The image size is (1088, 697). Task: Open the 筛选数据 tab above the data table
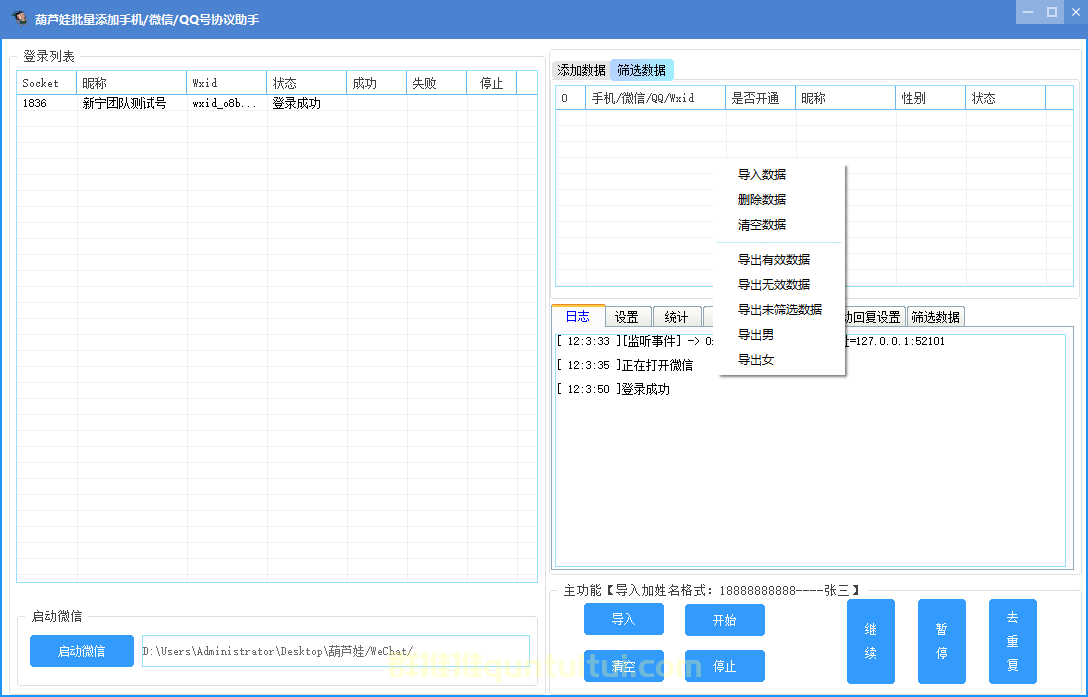642,70
